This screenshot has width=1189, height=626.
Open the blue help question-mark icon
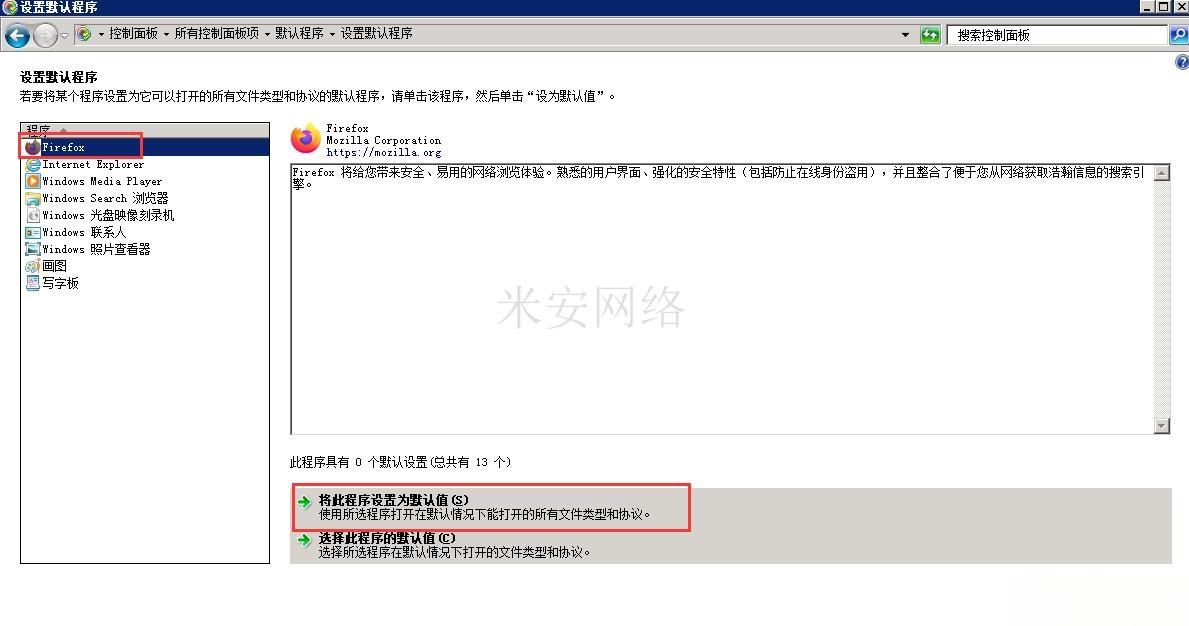[1182, 62]
